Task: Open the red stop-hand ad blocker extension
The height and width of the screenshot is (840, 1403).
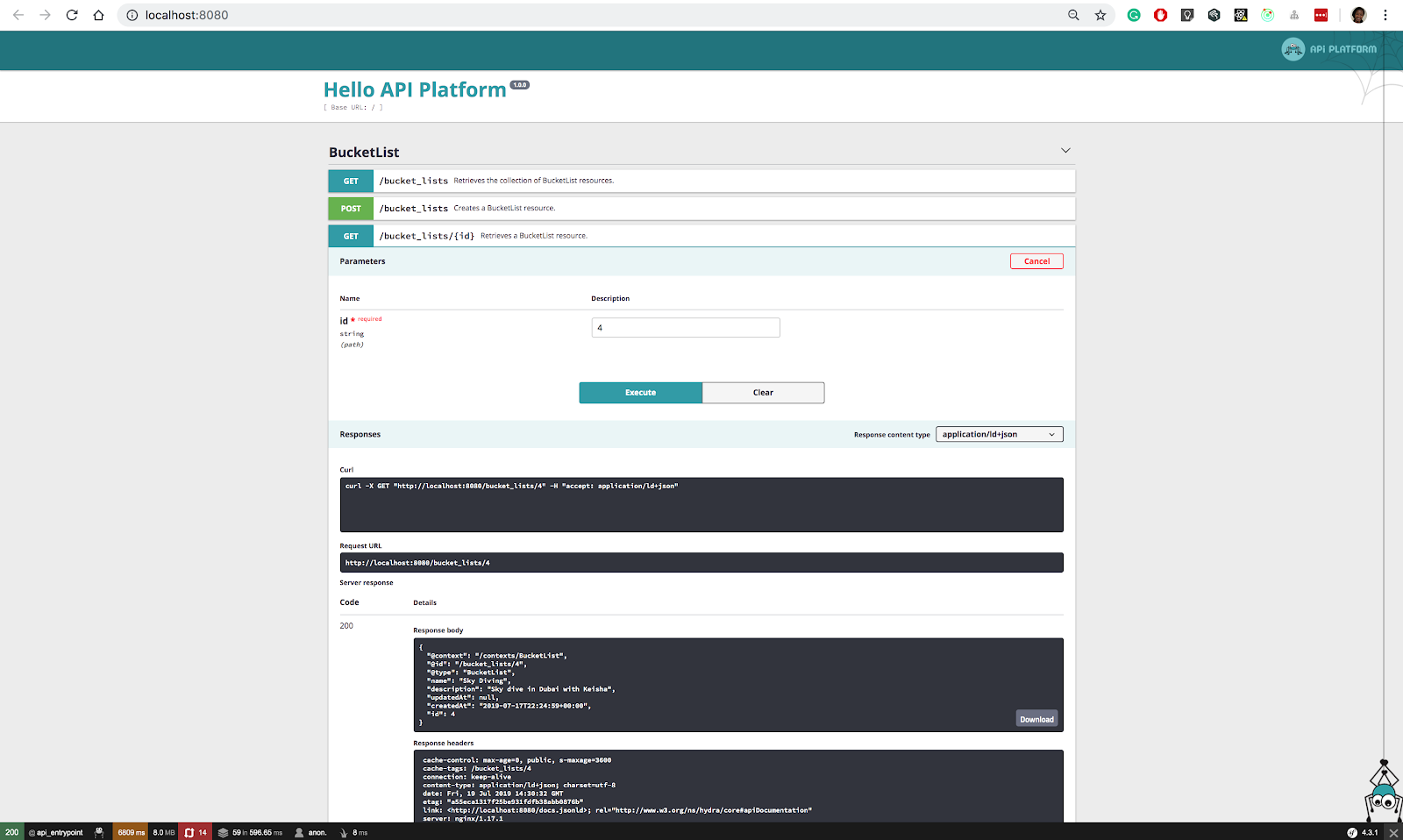Action: (1161, 15)
